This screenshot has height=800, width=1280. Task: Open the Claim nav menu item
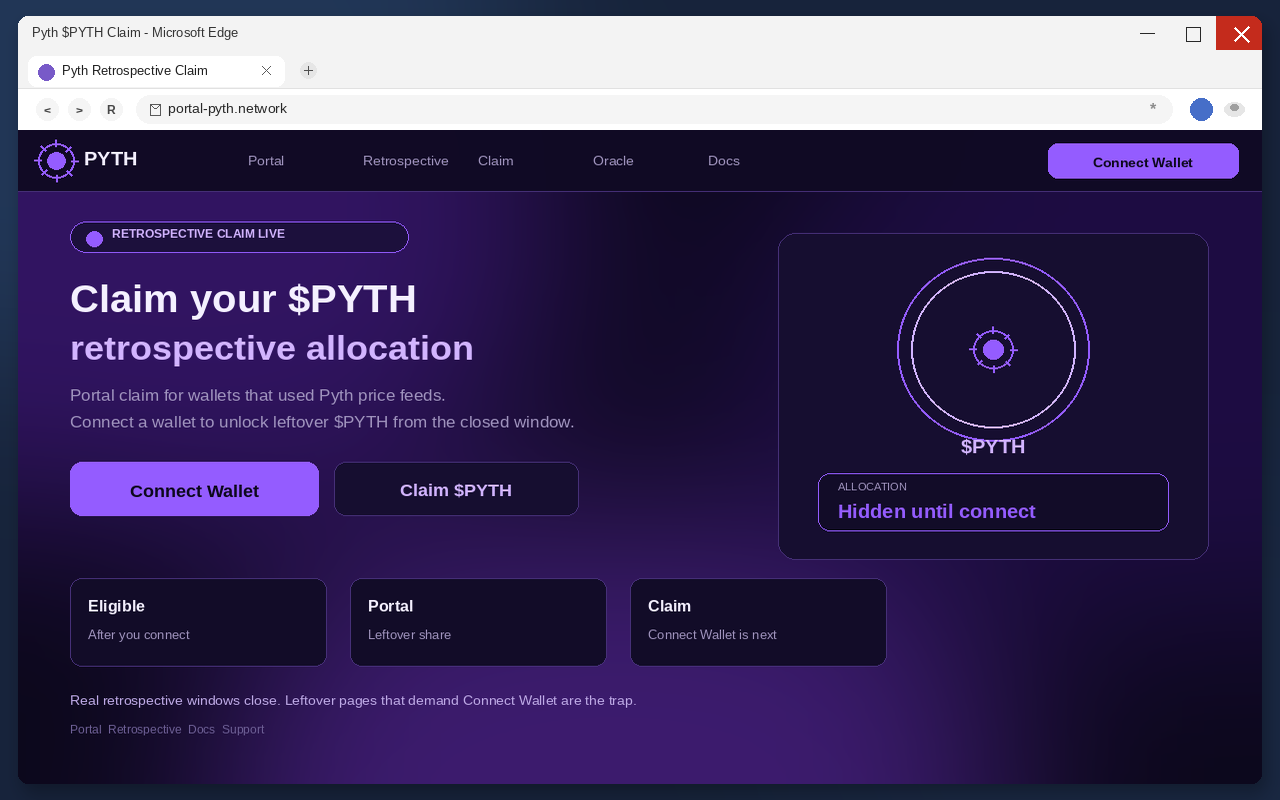[x=496, y=161]
